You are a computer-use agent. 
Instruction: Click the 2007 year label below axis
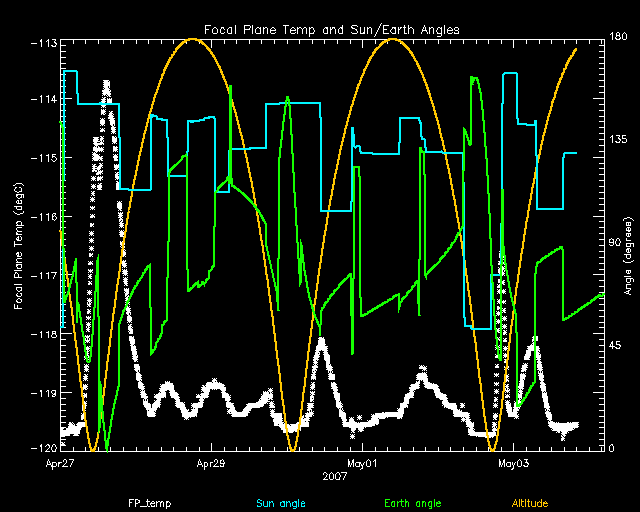[x=336, y=477]
